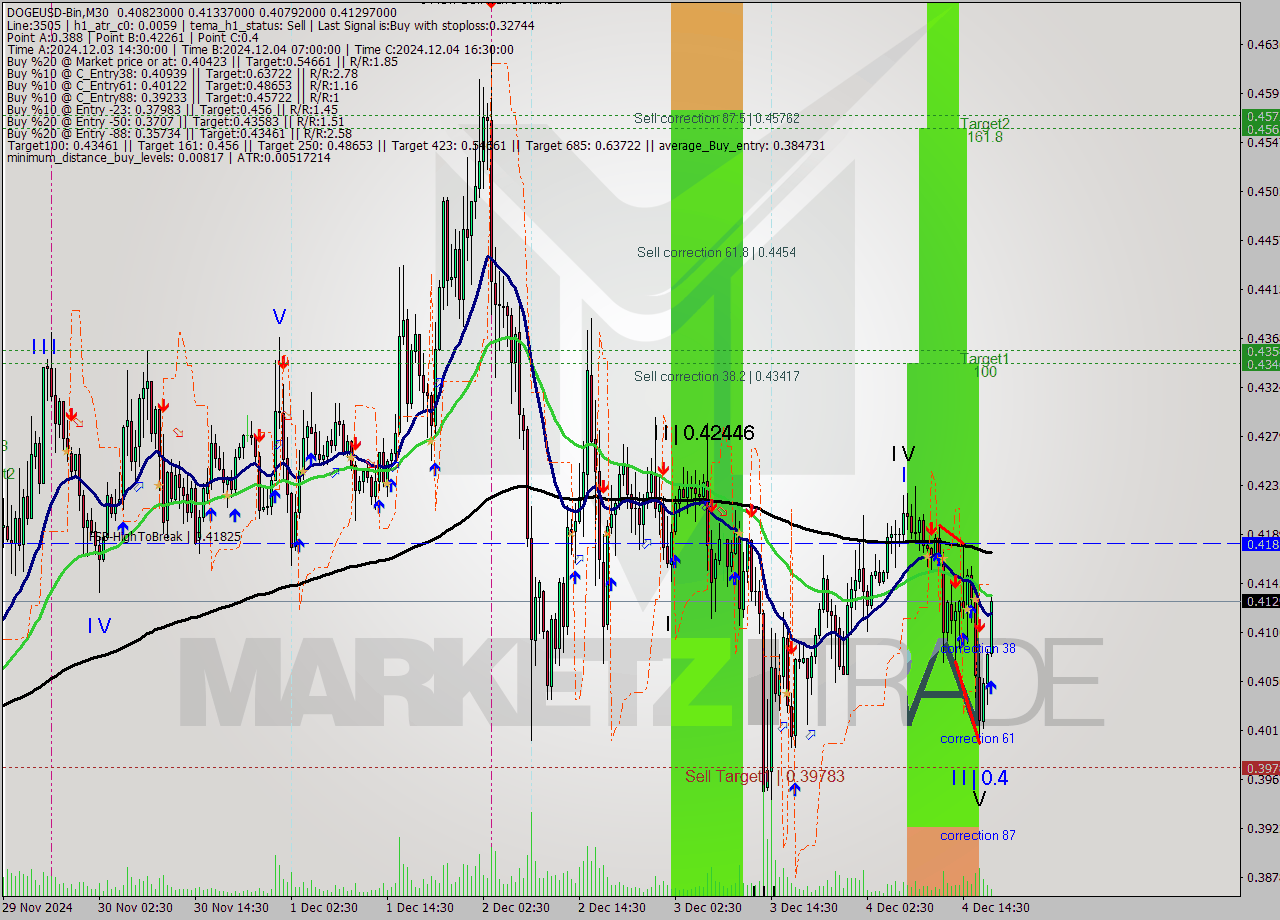Image resolution: width=1280 pixels, height=920 pixels.
Task: Click the 'correction 61' label
Action: point(977,738)
